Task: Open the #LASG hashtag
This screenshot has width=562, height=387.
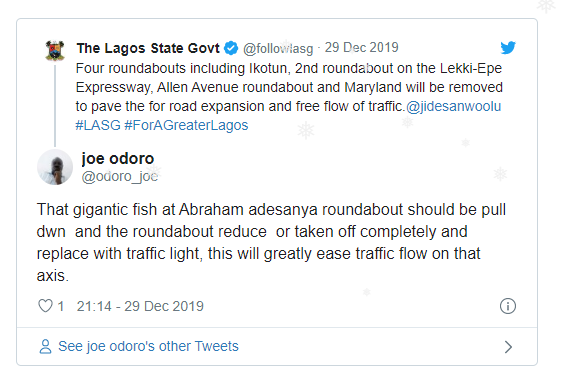Action: click(x=98, y=125)
